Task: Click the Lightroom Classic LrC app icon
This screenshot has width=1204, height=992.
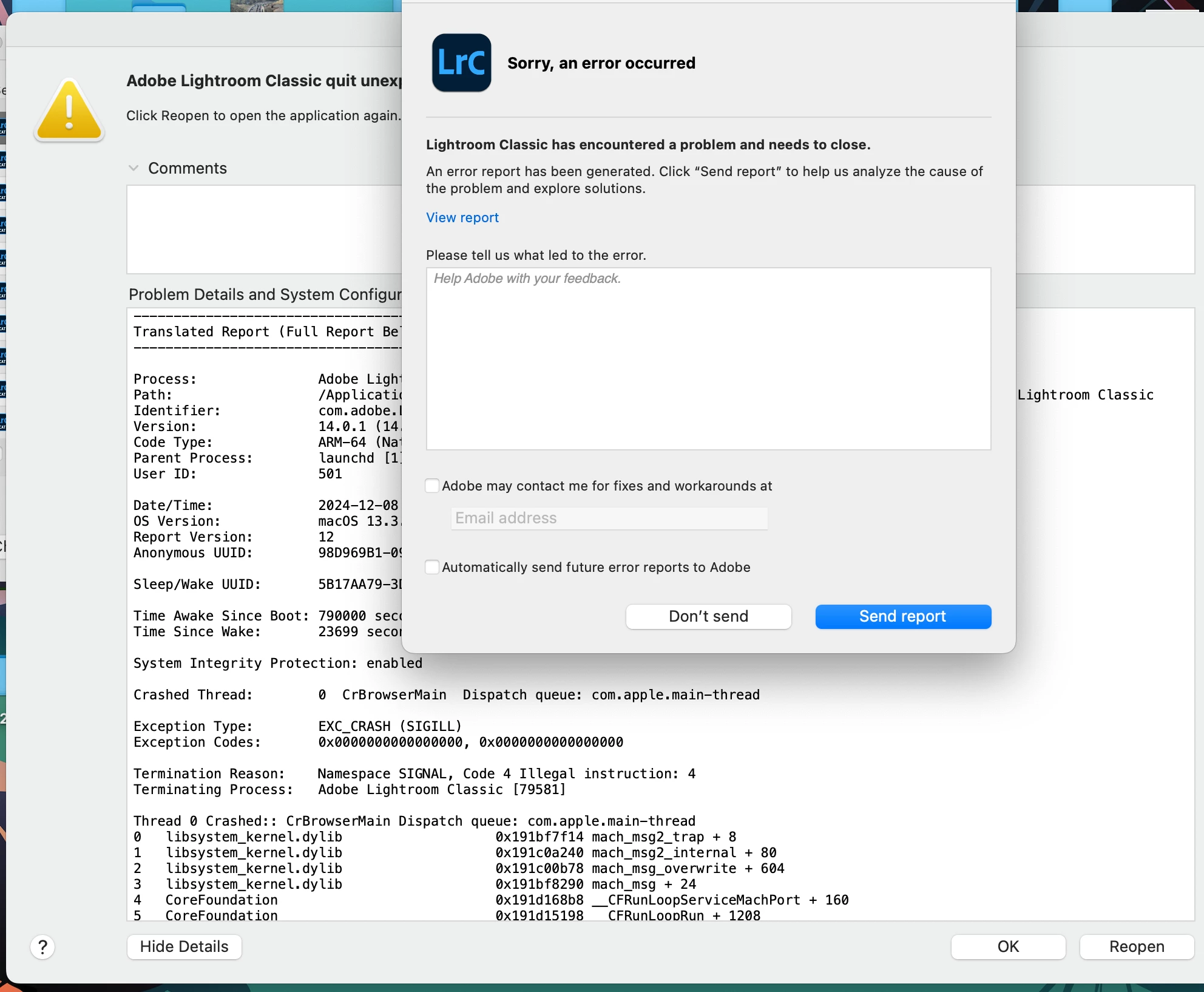Action: (461, 63)
